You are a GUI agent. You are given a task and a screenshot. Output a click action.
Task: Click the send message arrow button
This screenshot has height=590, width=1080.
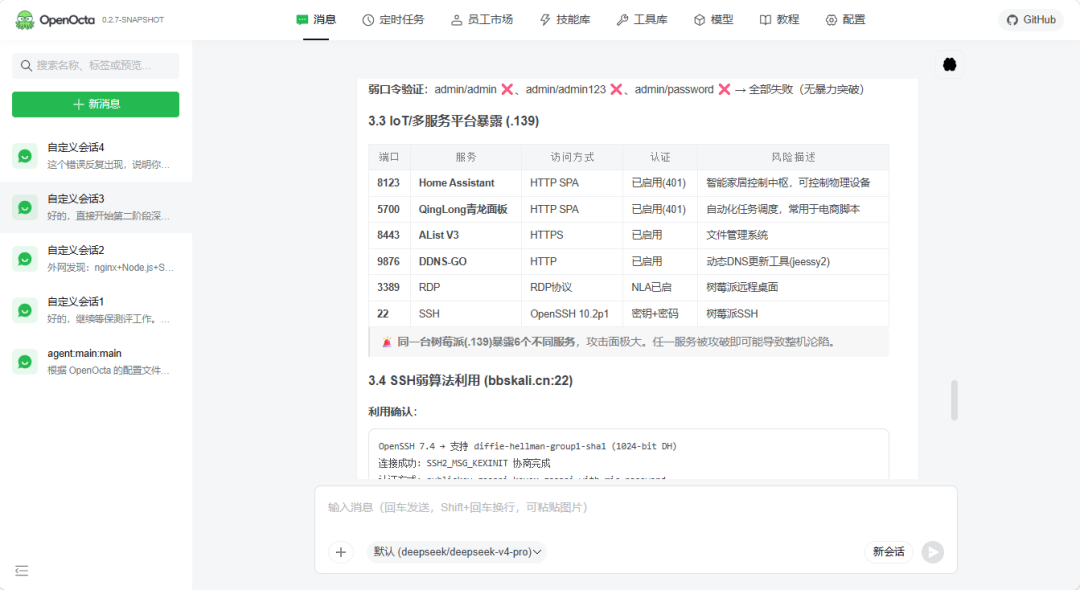click(x=933, y=552)
